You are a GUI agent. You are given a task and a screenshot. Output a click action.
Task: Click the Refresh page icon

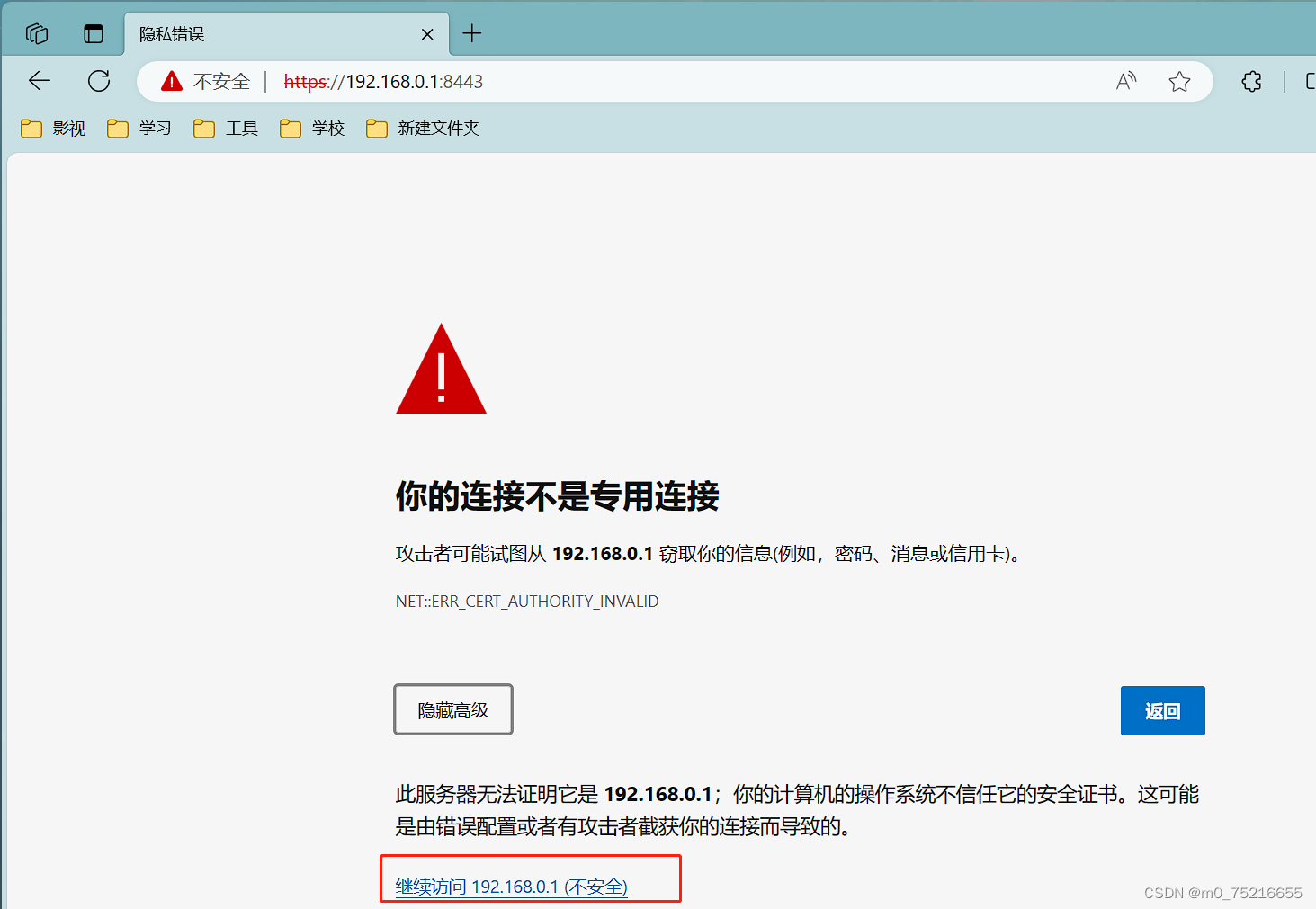coord(99,80)
